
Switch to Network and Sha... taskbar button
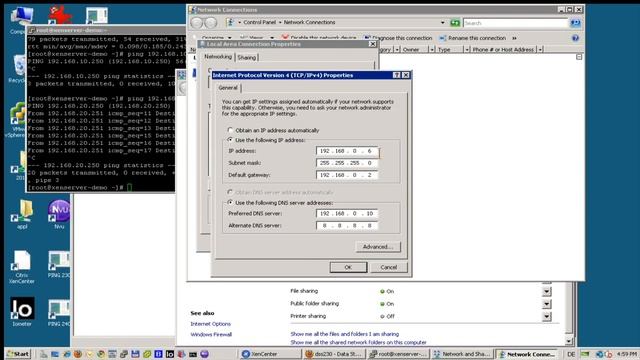462,354
